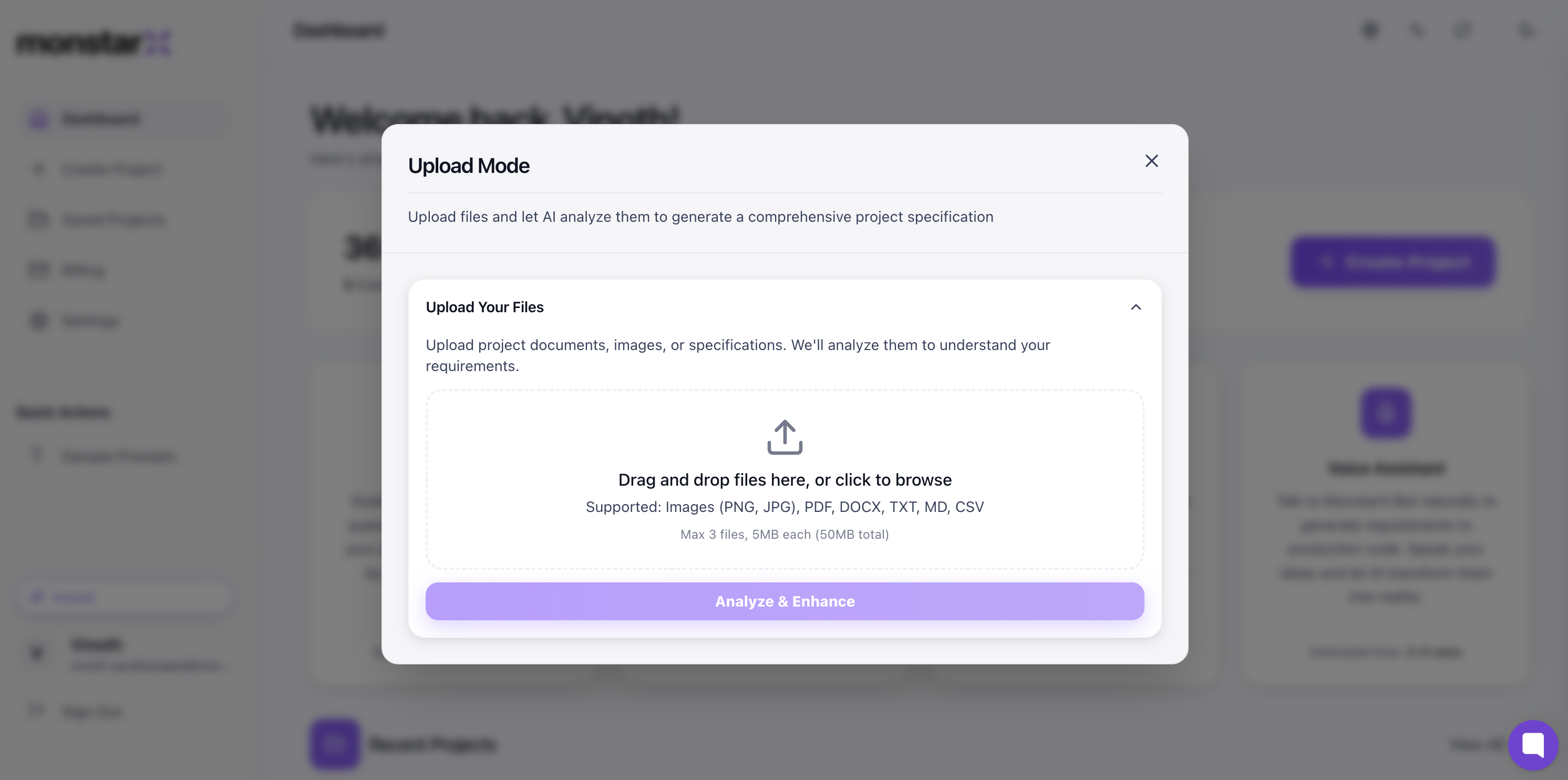The width and height of the screenshot is (1568, 780).
Task: Click the Recent Projects folder icon
Action: pos(334,743)
